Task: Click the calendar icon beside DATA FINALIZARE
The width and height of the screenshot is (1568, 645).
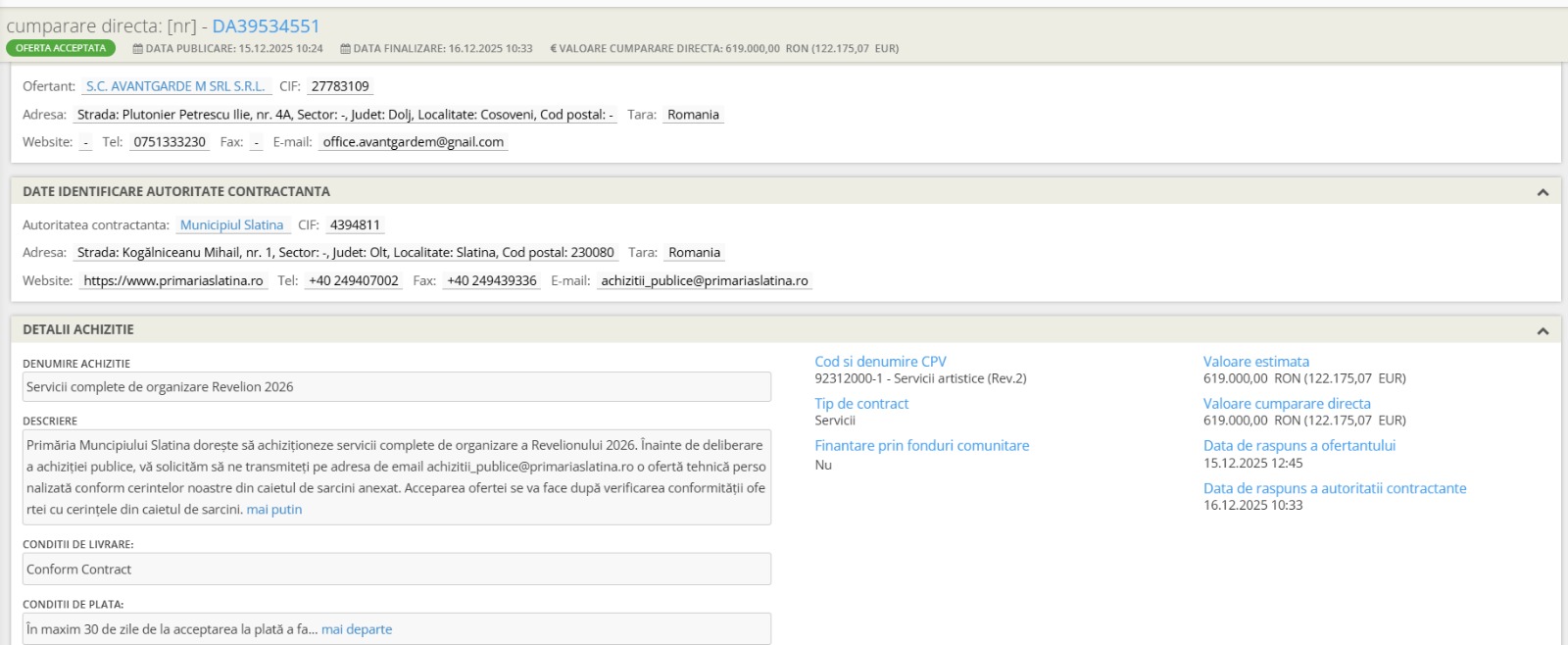Action: (345, 48)
